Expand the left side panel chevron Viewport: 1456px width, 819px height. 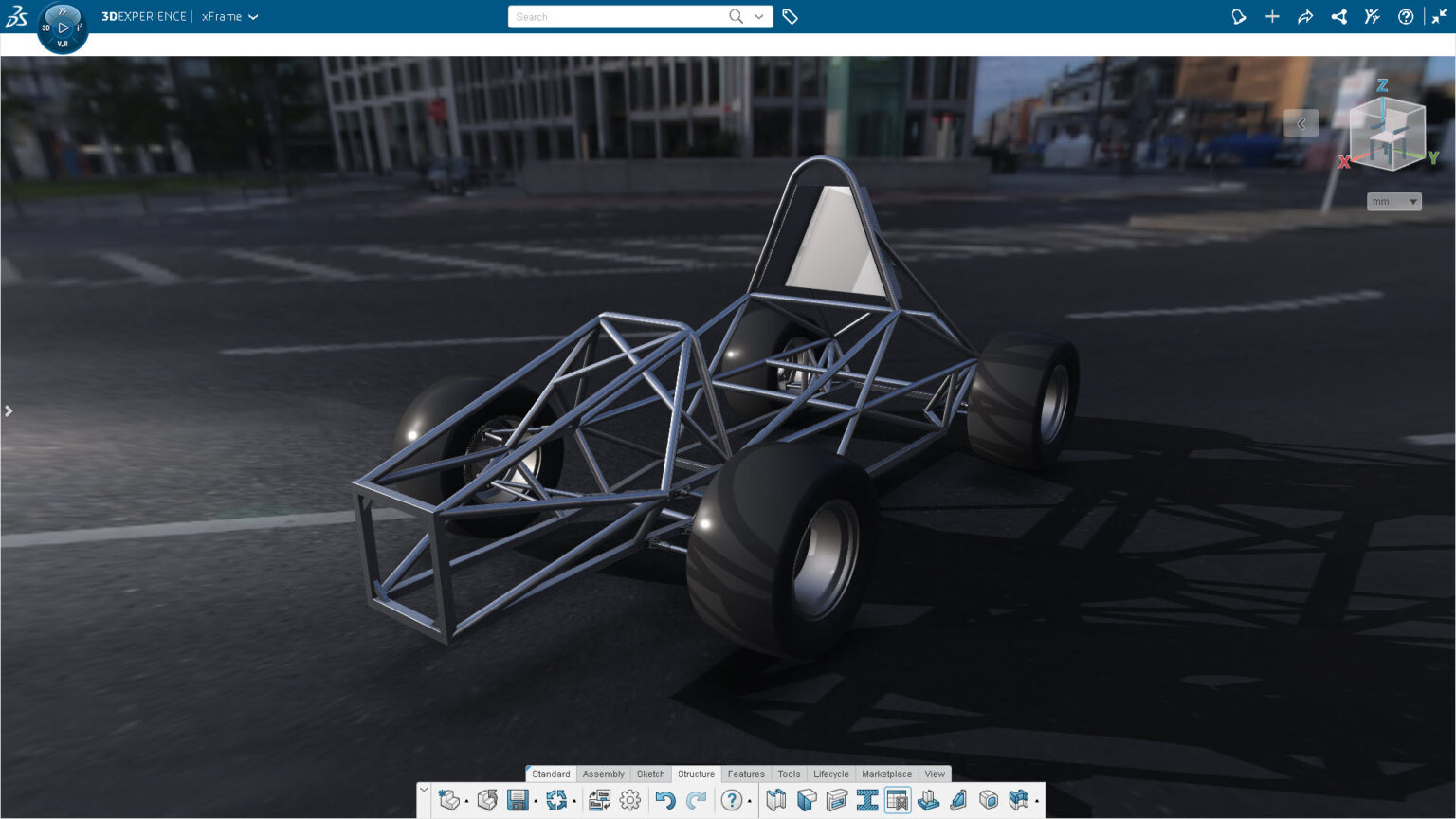pos(9,410)
